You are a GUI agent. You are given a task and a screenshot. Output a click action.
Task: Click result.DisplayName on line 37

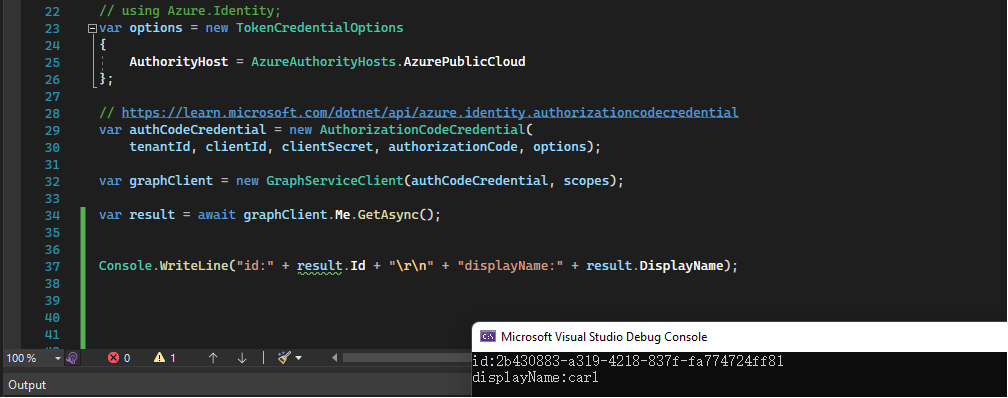(x=655, y=266)
